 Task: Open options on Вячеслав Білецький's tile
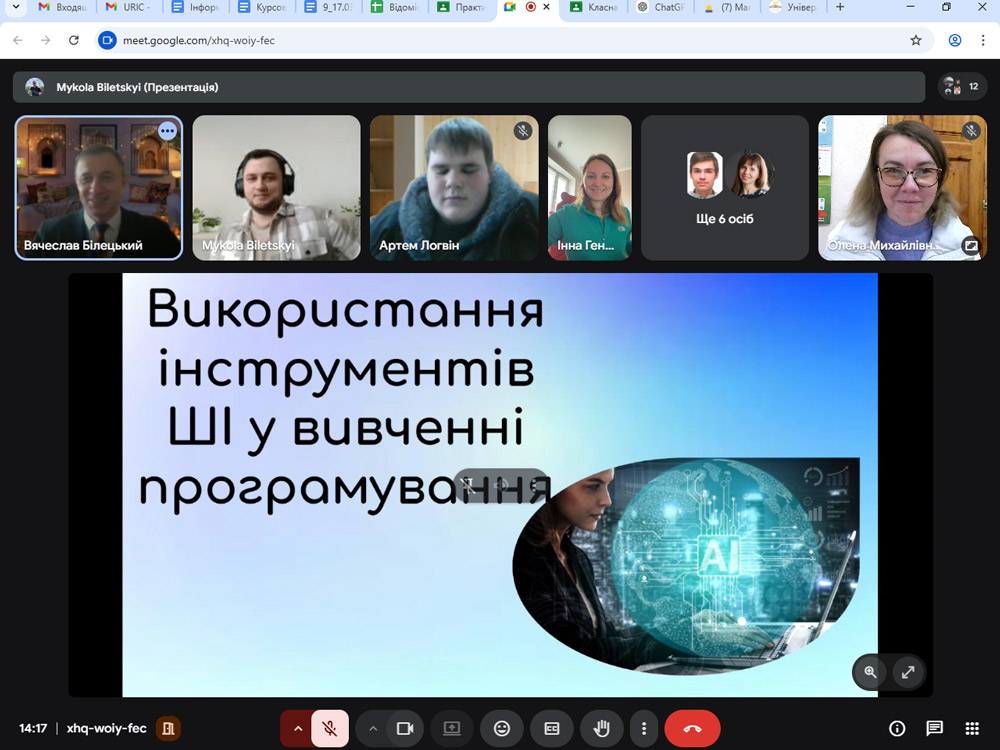click(x=167, y=131)
